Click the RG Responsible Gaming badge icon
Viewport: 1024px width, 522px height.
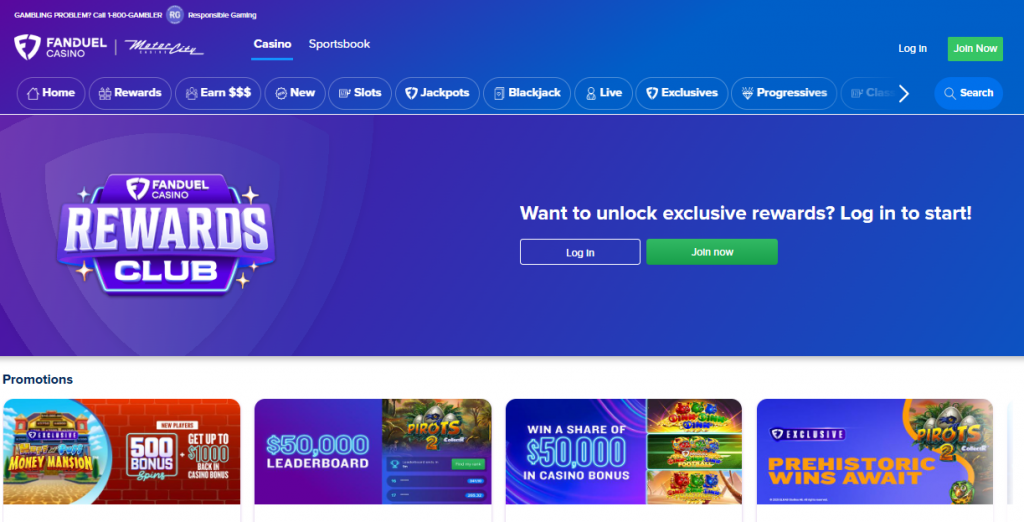click(174, 14)
